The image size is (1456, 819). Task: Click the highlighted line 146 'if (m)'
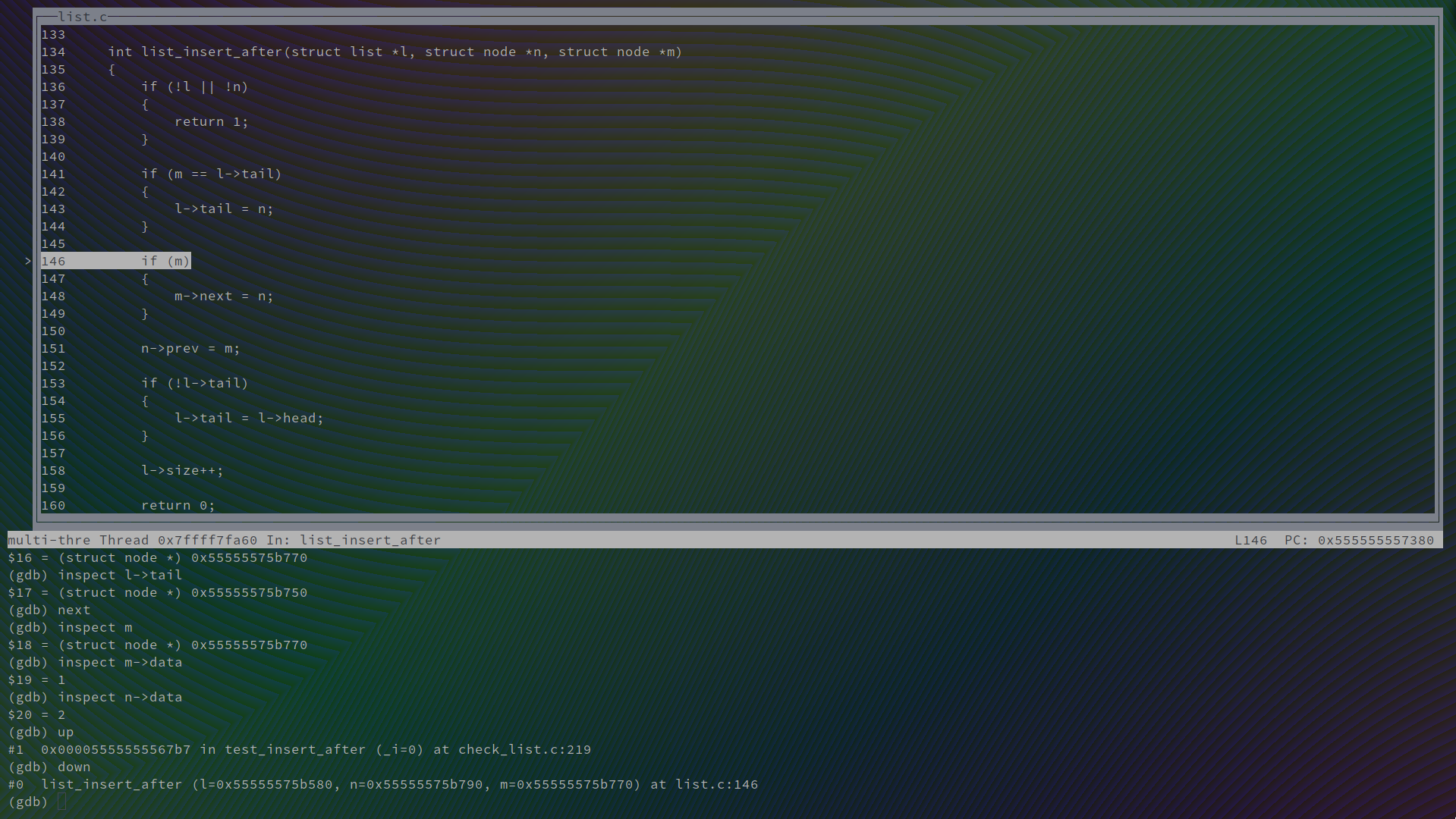165,261
